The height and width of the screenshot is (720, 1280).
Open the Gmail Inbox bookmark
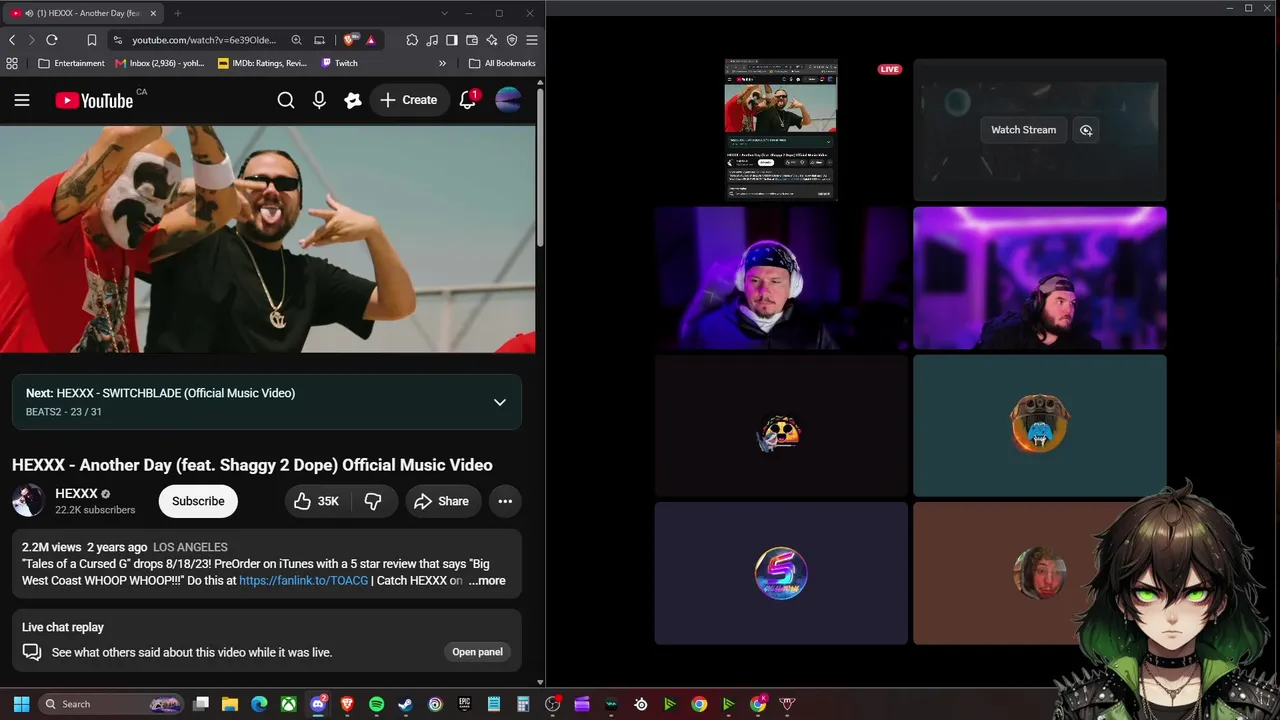[161, 63]
